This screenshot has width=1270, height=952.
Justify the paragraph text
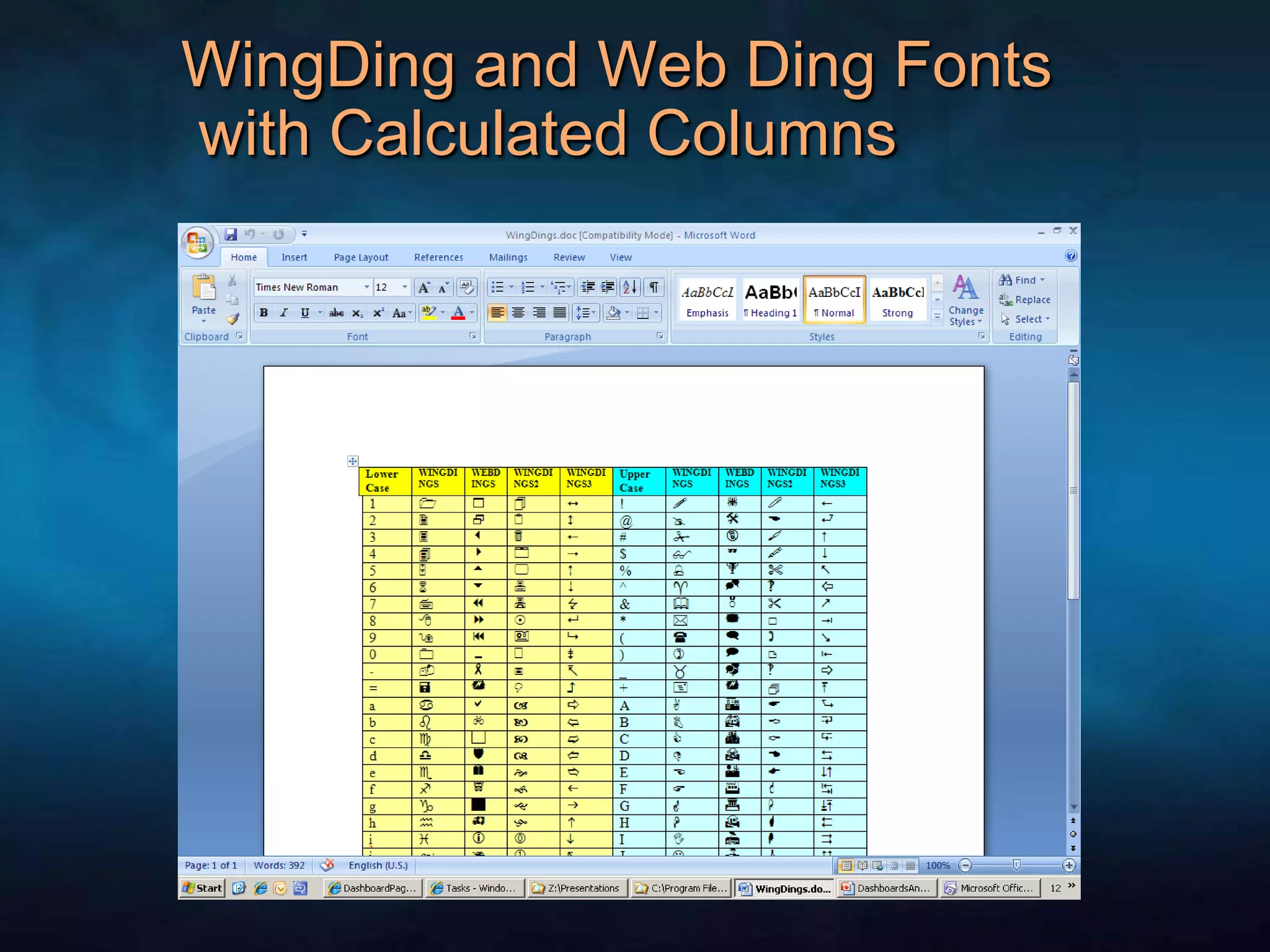559,314
